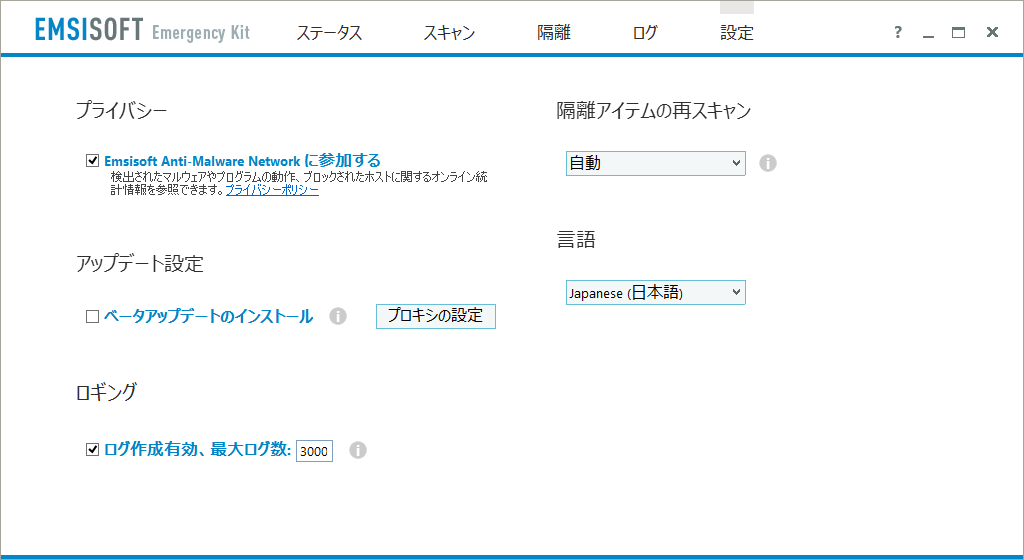The width and height of the screenshot is (1024, 560).
Task: Show info icon beside 自動 rescan dropdown
Action: [x=768, y=163]
